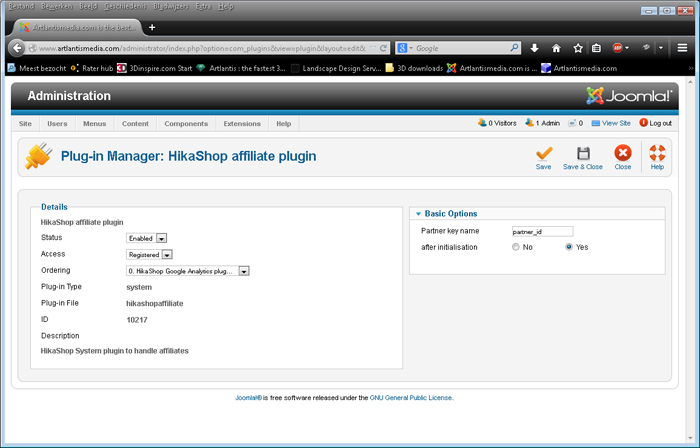Screen dimensions: 700x448
Task: Open the Components menu
Action: pyautogui.click(x=186, y=124)
